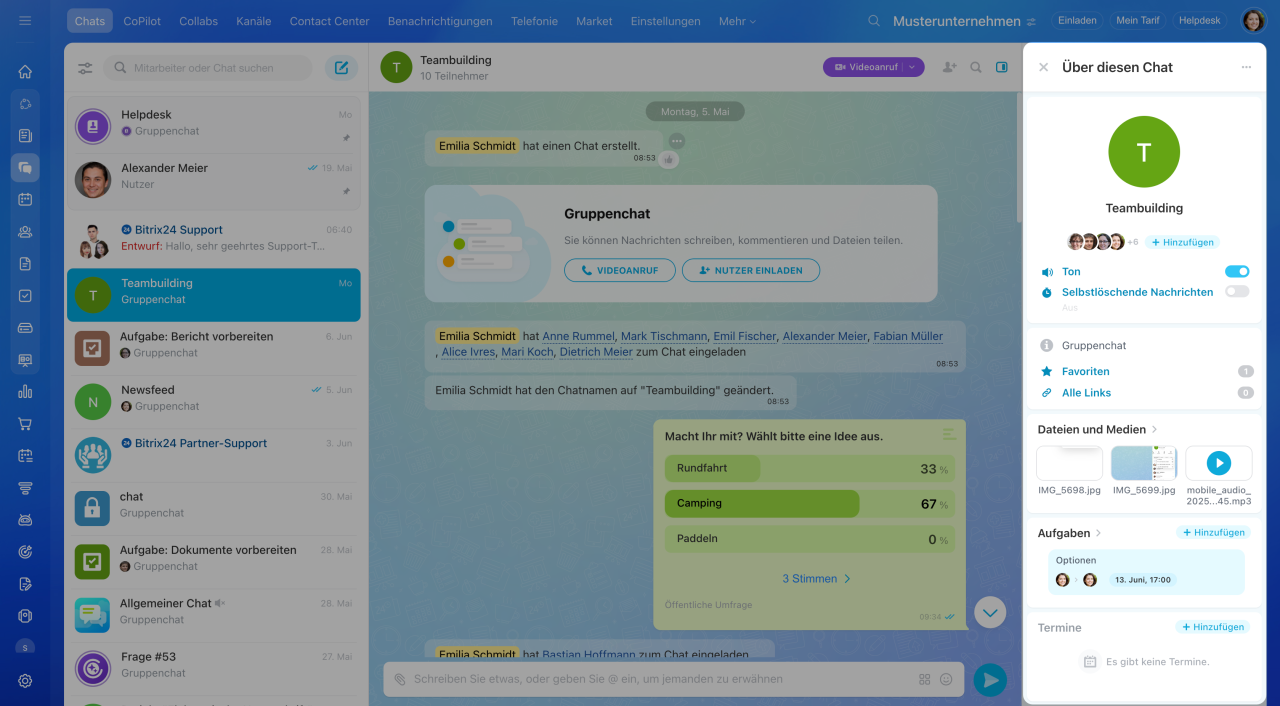Click the VIDEOANRUF button in Gruppenchat card
The image size is (1280, 706).
(x=620, y=270)
